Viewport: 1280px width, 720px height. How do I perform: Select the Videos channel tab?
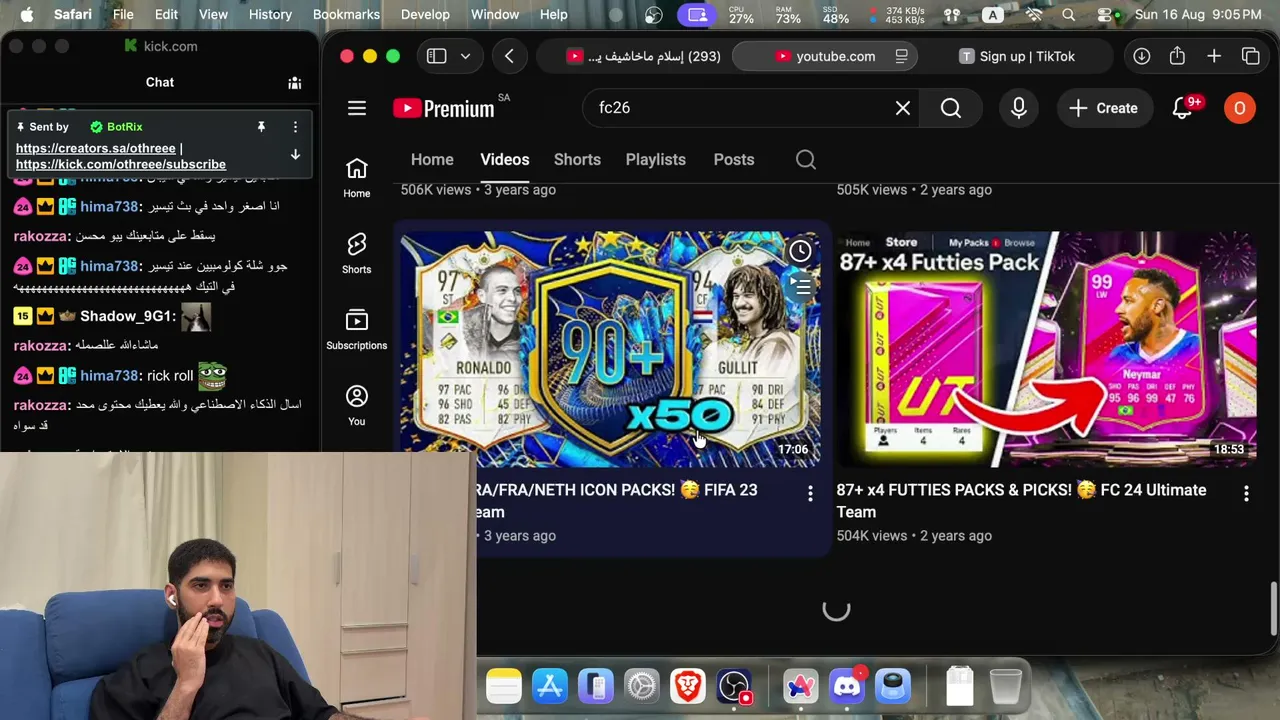tap(505, 160)
